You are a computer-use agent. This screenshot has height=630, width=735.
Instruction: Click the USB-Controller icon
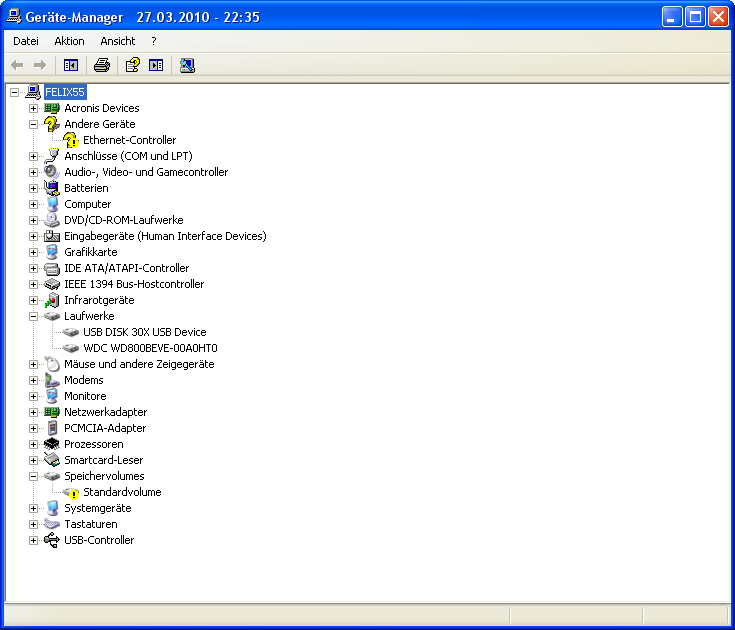pyautogui.click(x=52, y=540)
